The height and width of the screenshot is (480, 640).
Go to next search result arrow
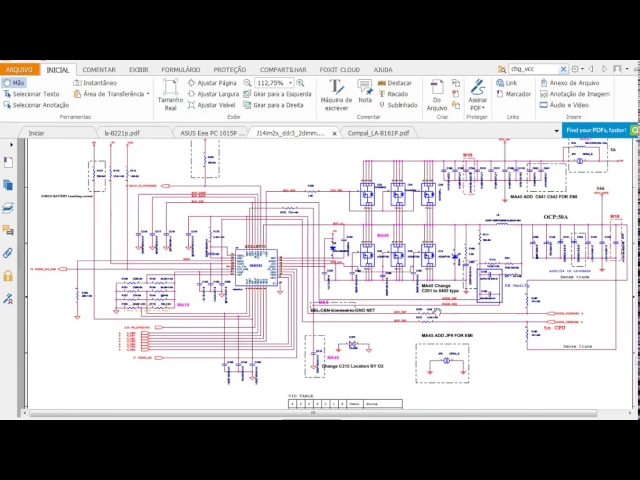coord(604,69)
